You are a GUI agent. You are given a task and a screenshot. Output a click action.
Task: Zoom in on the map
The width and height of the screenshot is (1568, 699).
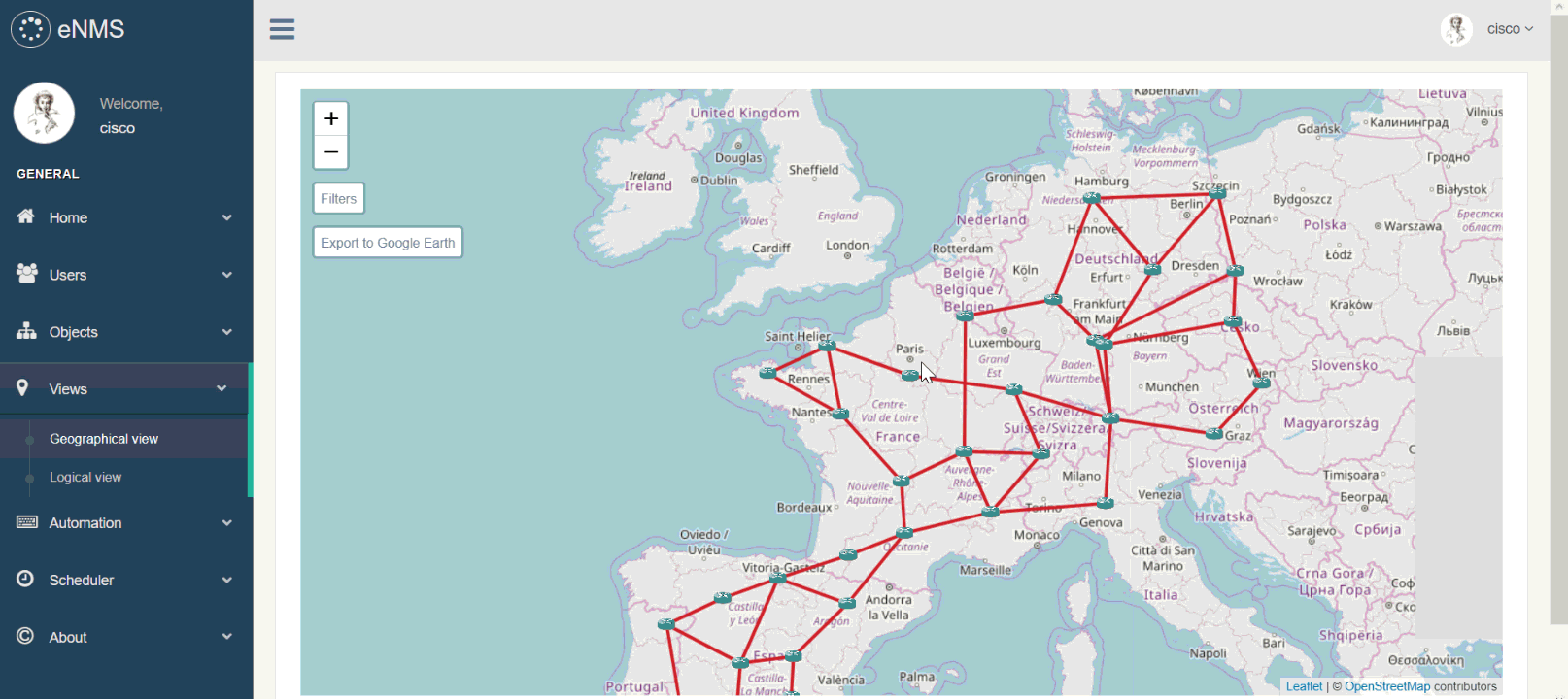point(331,118)
